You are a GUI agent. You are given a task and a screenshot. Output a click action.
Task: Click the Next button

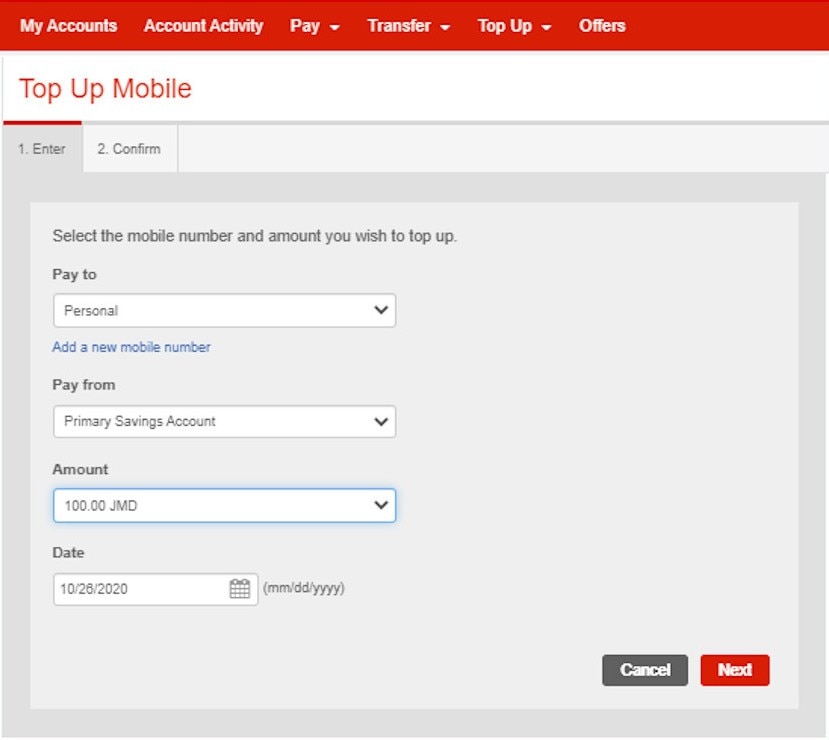[x=735, y=670]
